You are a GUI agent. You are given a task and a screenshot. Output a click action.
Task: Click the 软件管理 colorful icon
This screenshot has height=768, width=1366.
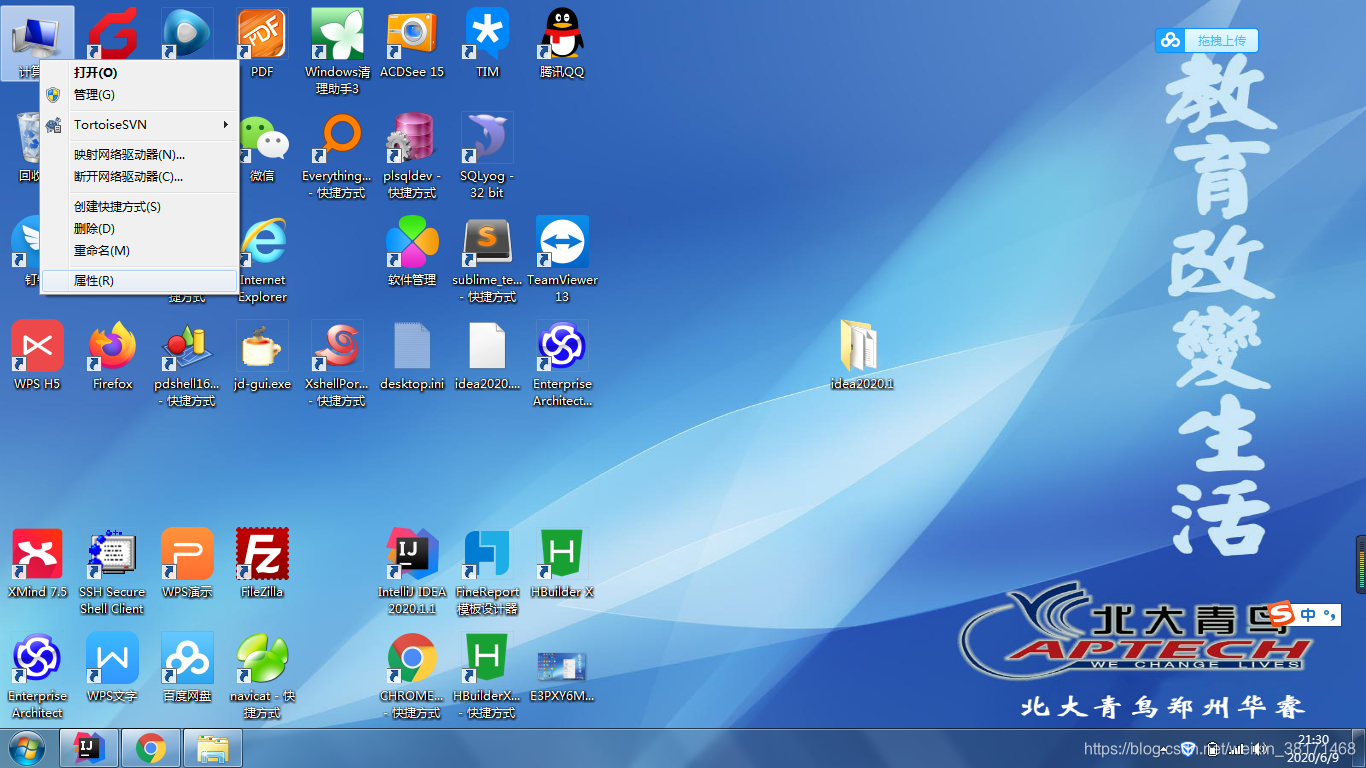pyautogui.click(x=411, y=243)
